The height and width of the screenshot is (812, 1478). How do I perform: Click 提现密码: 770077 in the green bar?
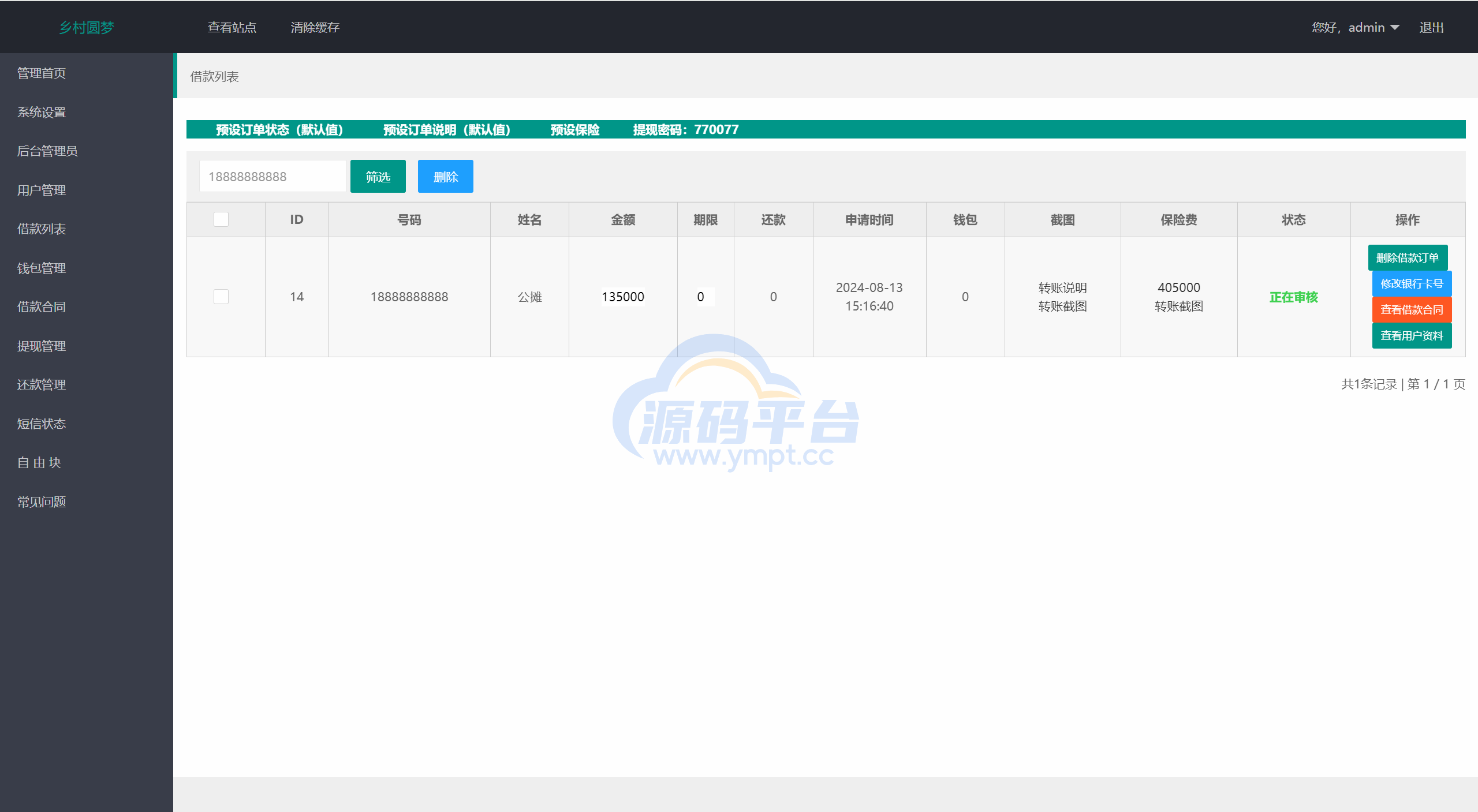[x=686, y=130]
